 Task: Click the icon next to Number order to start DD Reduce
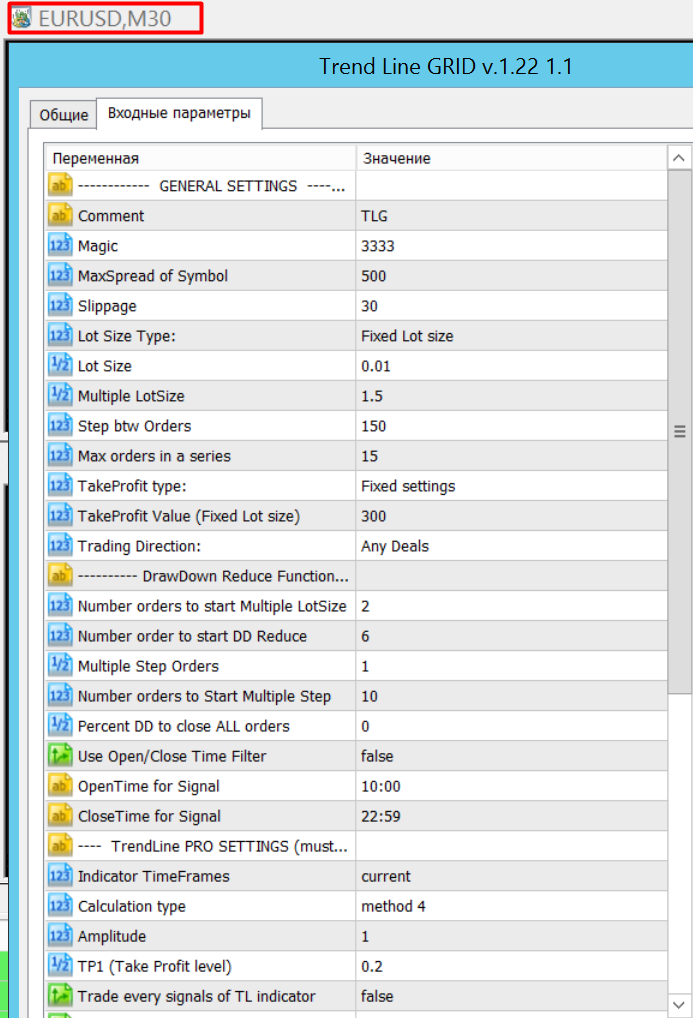pyautogui.click(x=60, y=636)
